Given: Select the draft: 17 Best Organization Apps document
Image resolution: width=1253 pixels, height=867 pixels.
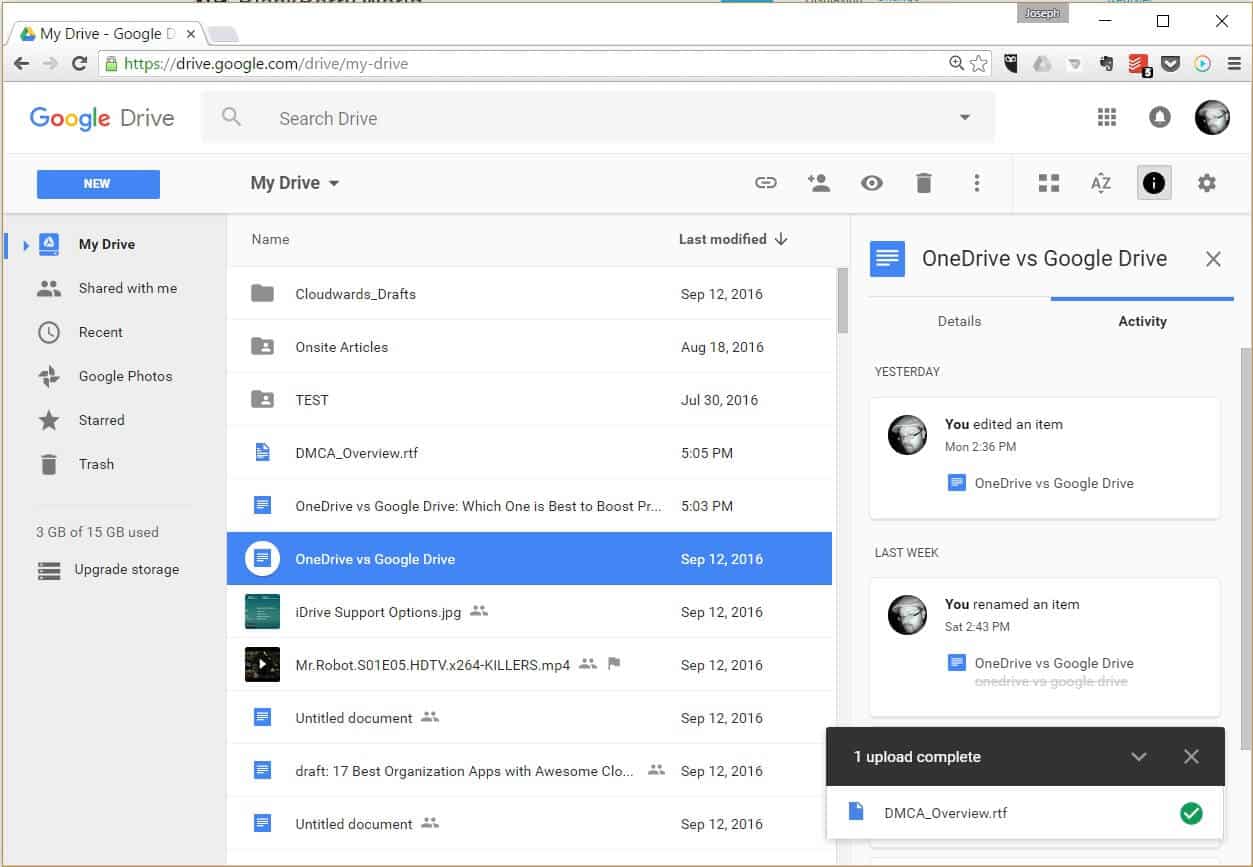Looking at the screenshot, I should (x=531, y=771).
